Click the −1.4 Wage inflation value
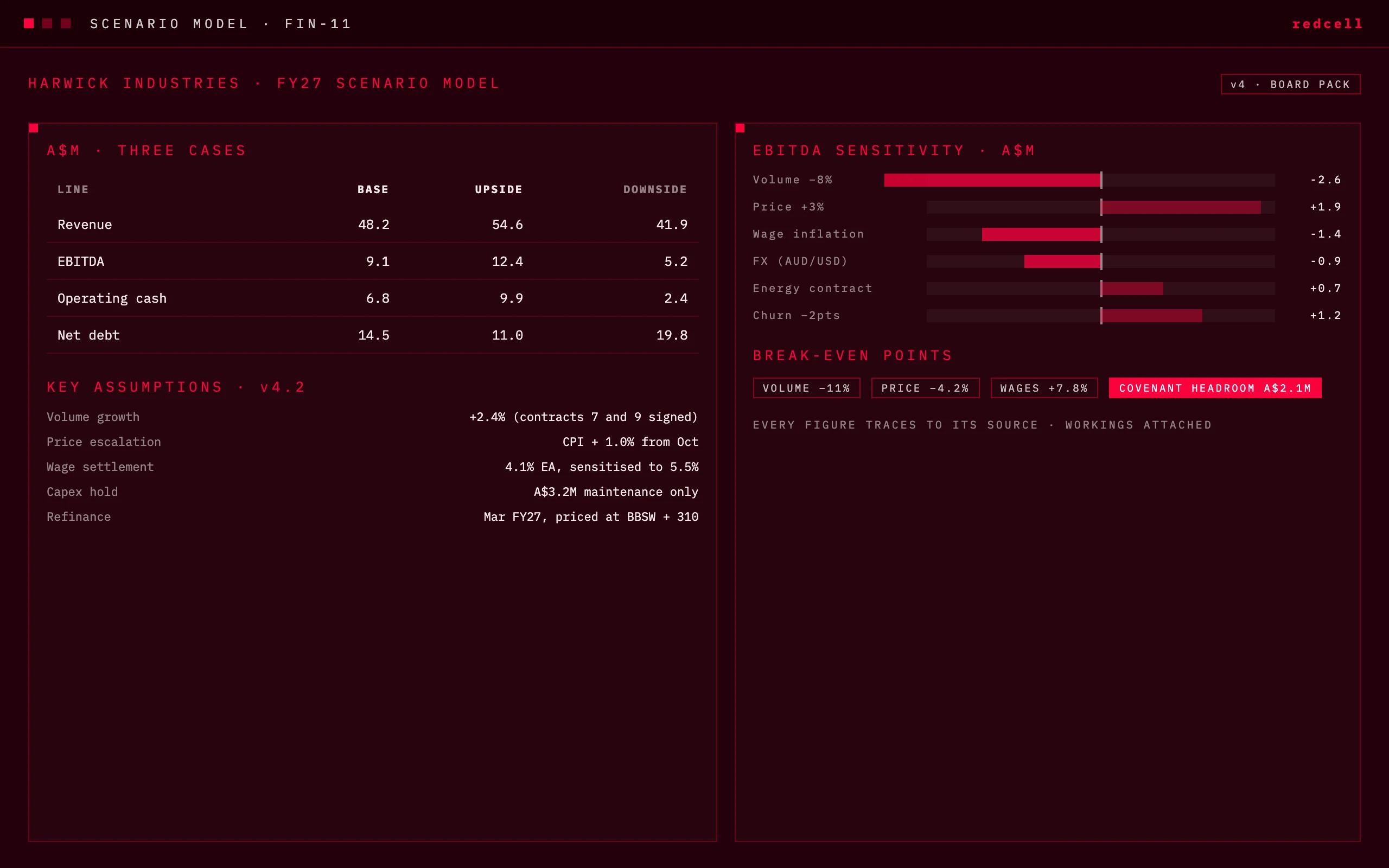This screenshot has height=868, width=1389. click(1326, 234)
